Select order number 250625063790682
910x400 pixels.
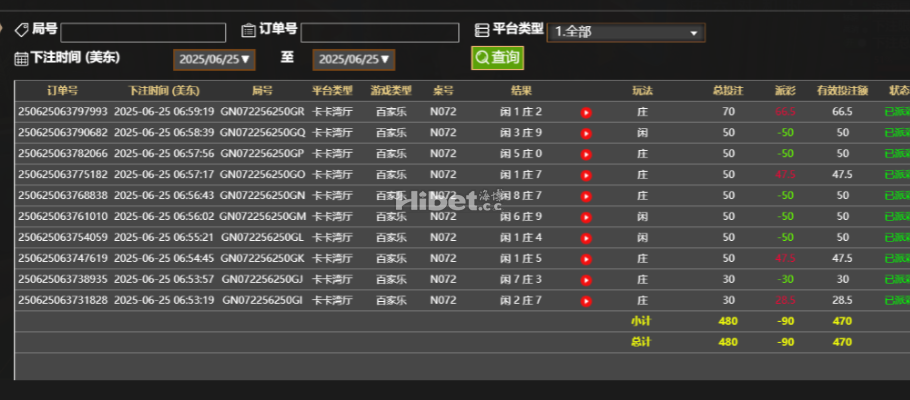pos(63,132)
